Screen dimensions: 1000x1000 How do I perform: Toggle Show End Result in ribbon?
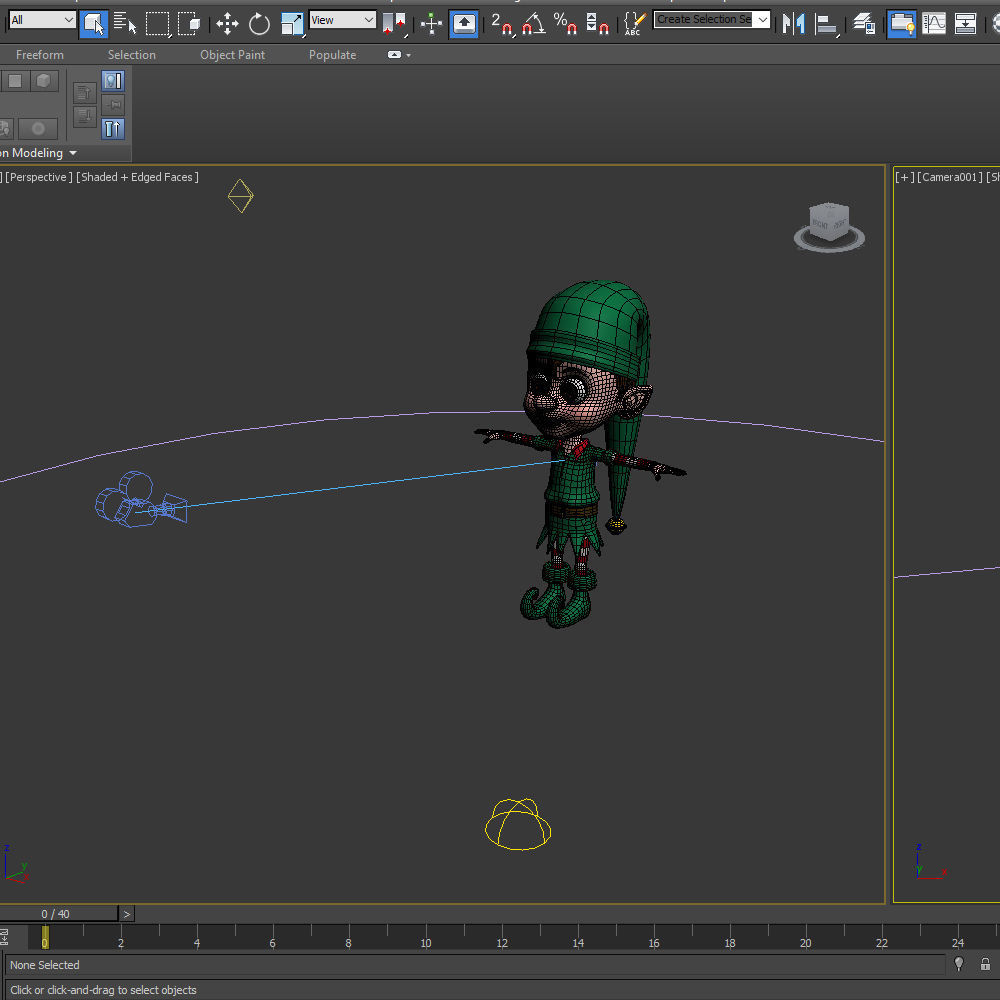click(113, 81)
